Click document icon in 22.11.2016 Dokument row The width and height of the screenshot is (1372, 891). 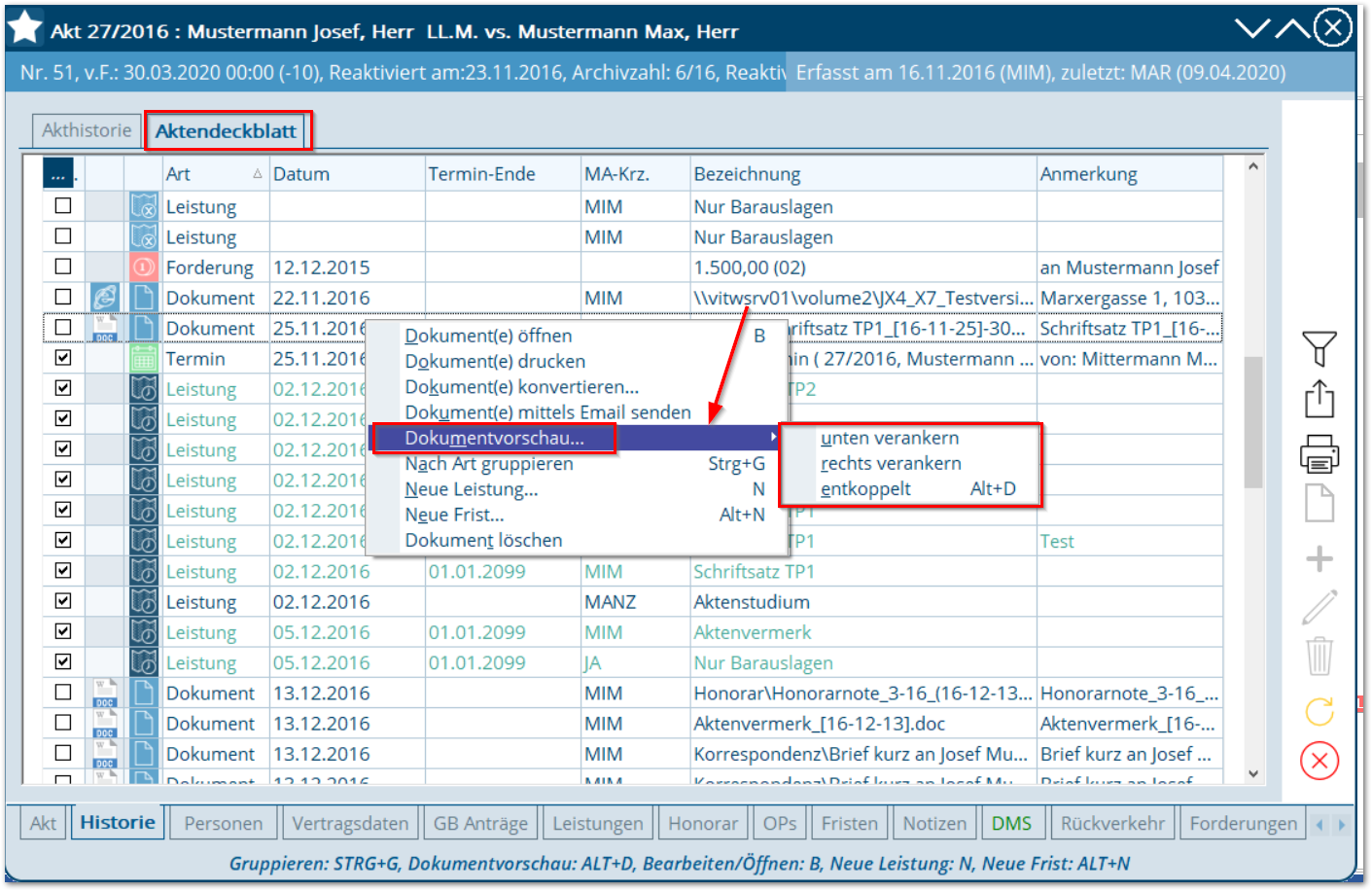tap(144, 297)
